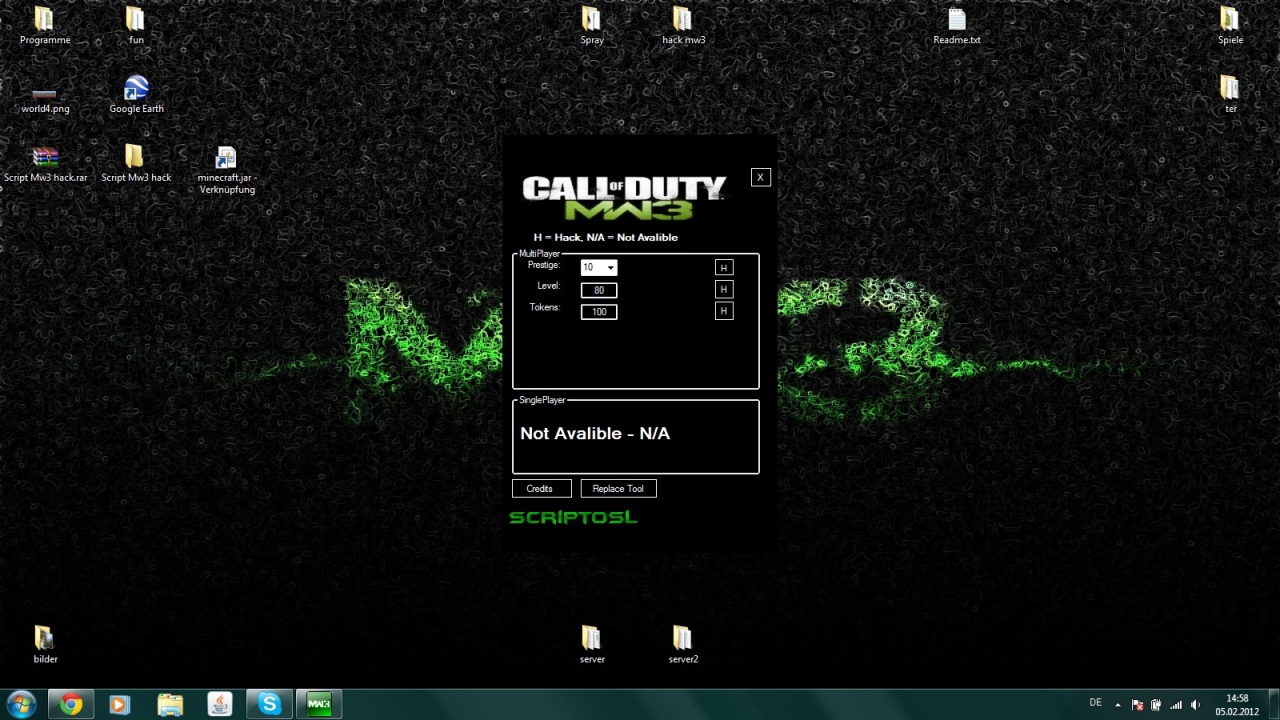
Task: Open the network signal tray icon
Action: click(x=1176, y=705)
